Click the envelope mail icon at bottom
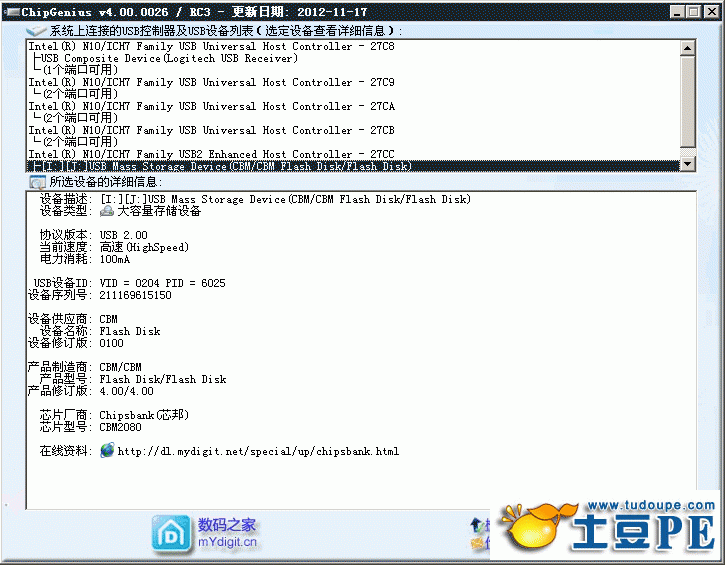The width and height of the screenshot is (725, 565). click(477, 543)
